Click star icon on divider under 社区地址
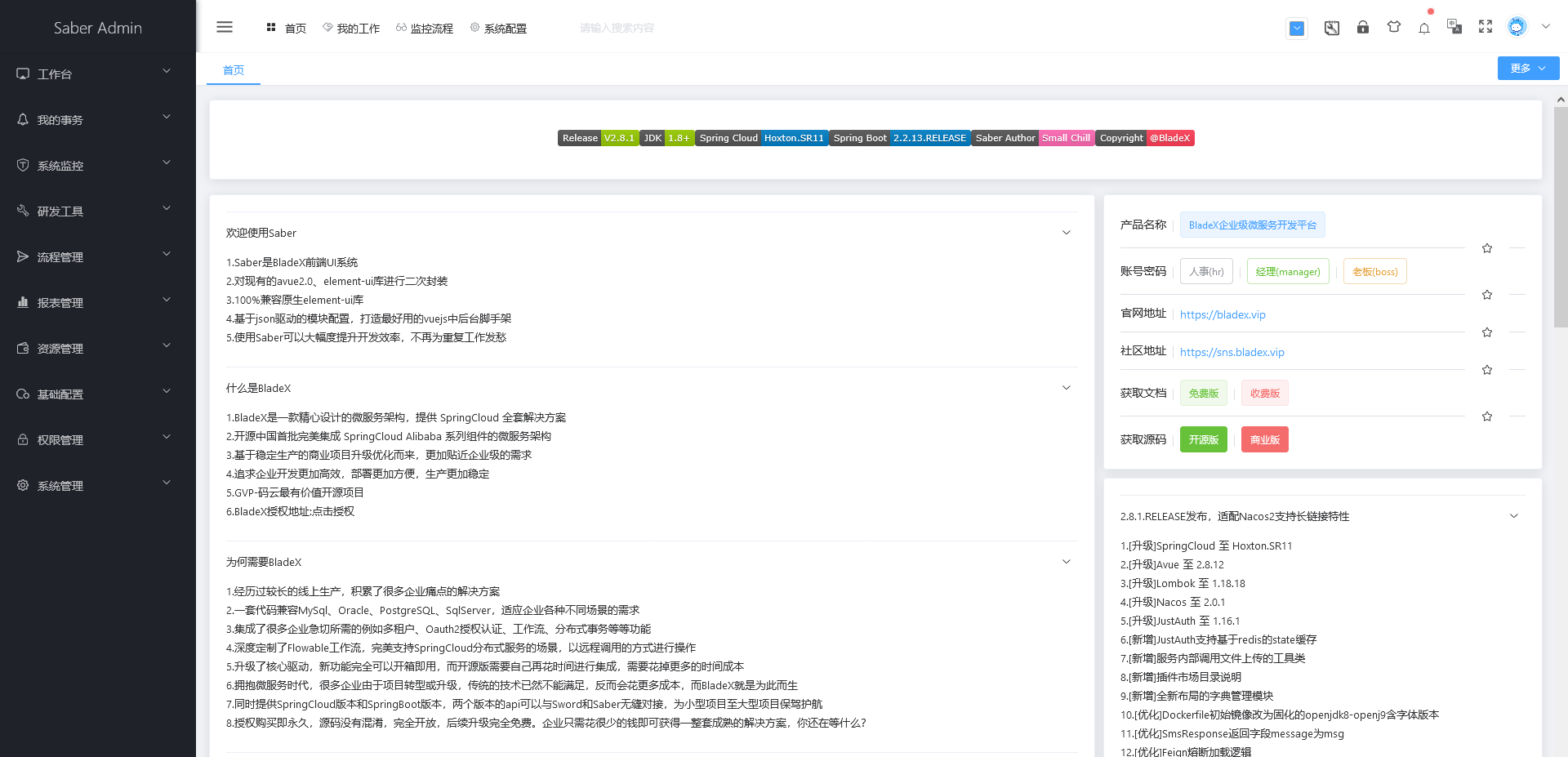The image size is (1568, 757). (1487, 370)
